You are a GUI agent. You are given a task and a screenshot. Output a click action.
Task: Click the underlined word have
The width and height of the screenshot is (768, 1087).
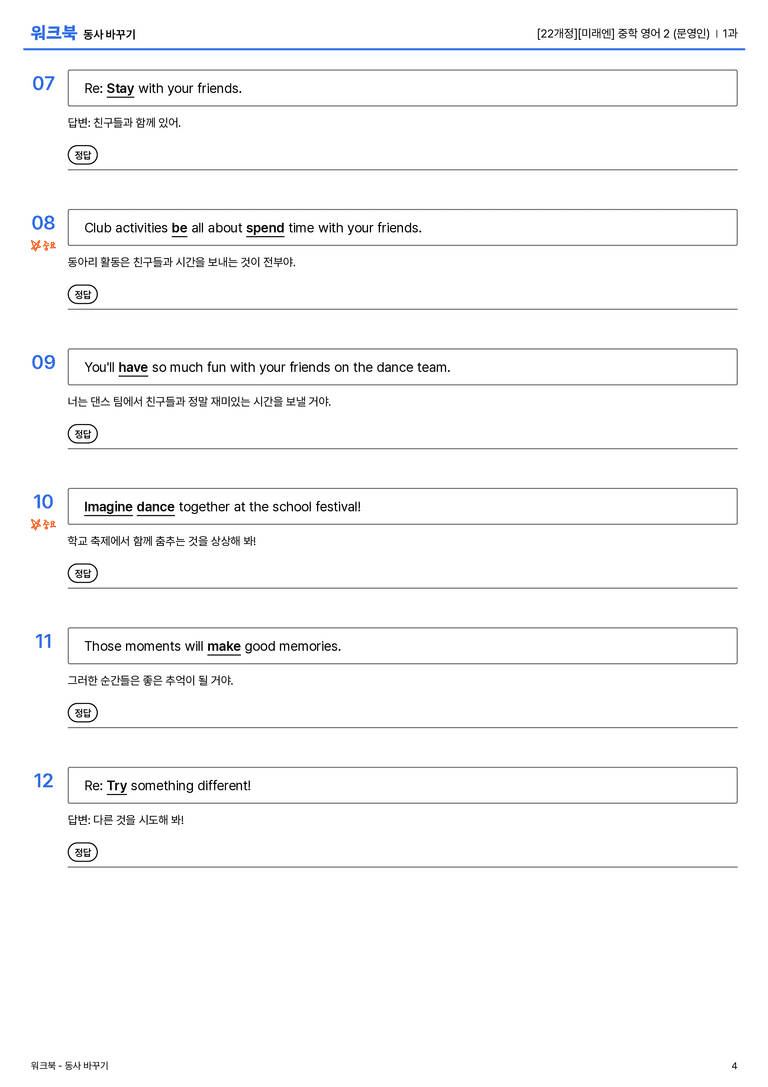[x=133, y=367]
